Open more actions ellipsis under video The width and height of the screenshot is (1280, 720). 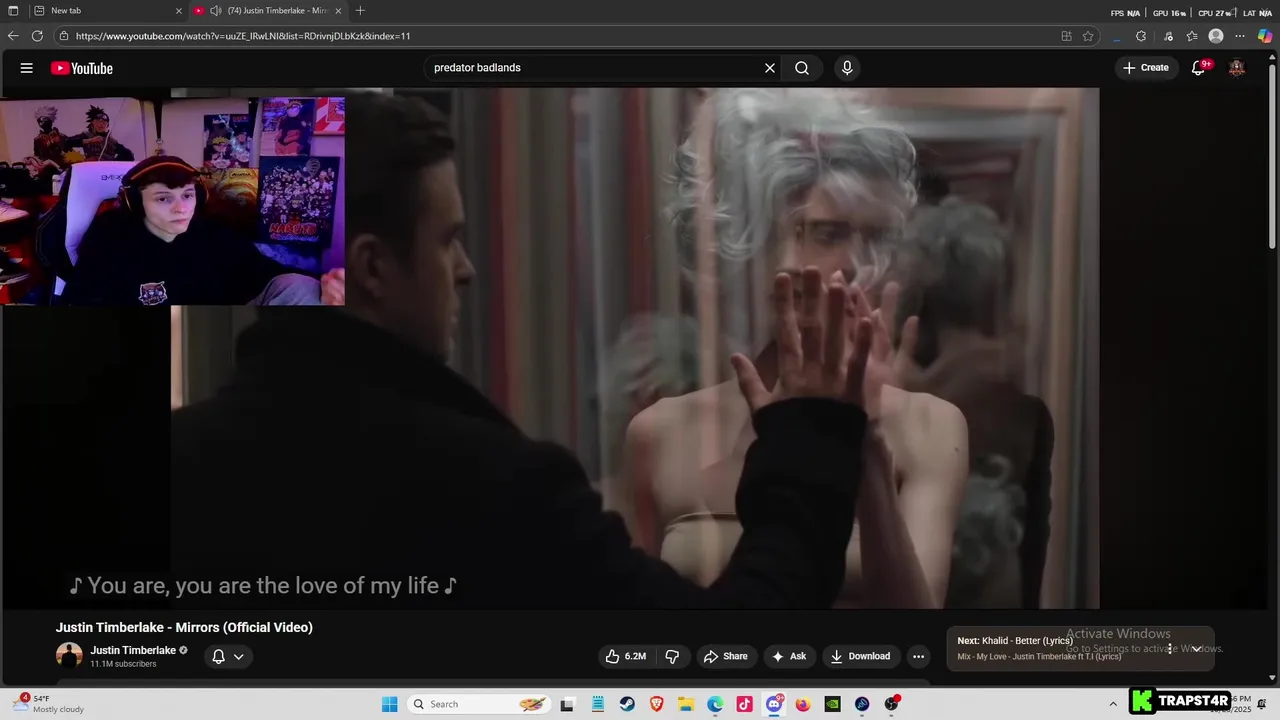[x=918, y=656]
